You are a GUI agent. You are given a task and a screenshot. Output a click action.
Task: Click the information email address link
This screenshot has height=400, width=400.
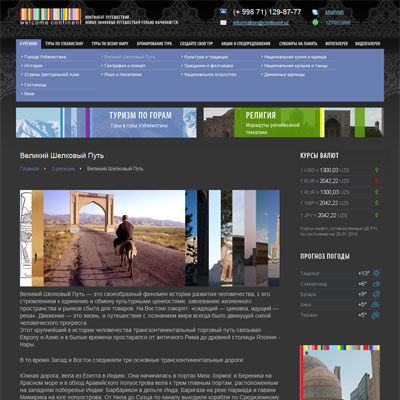pyautogui.click(x=261, y=23)
